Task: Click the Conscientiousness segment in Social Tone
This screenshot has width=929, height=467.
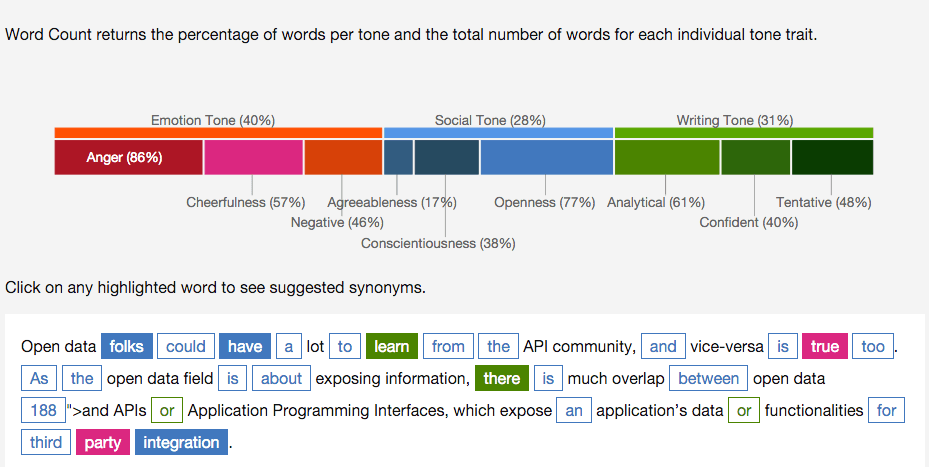Action: (x=446, y=157)
